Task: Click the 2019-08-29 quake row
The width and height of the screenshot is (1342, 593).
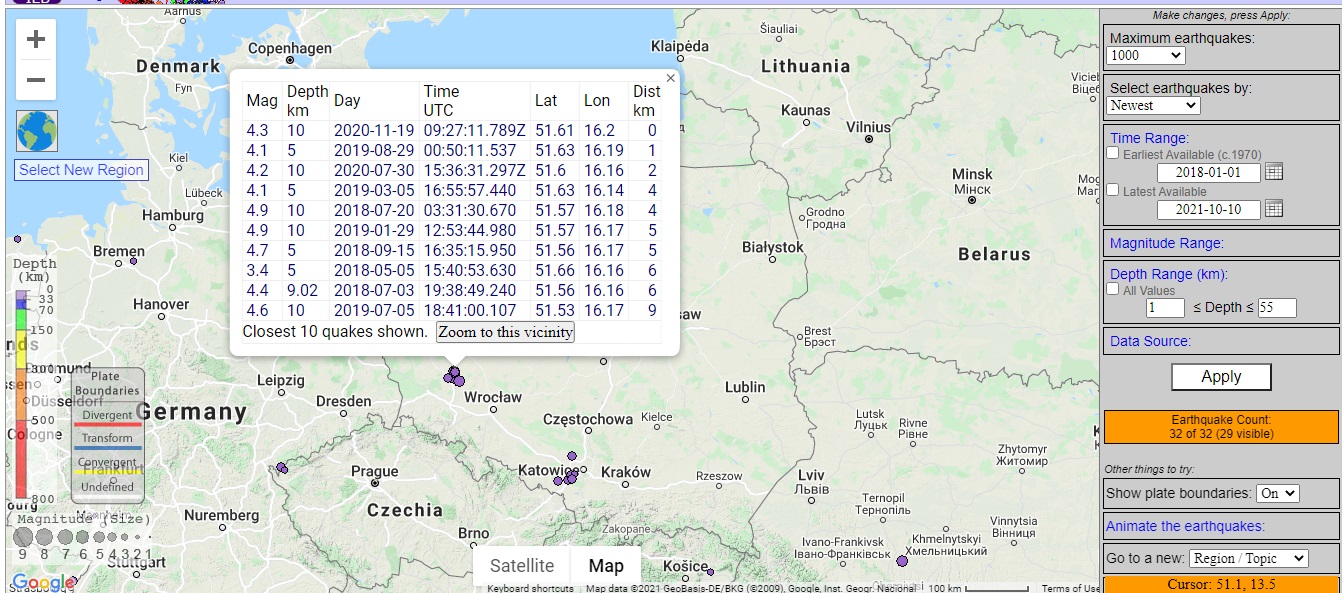Action: click(x=452, y=150)
